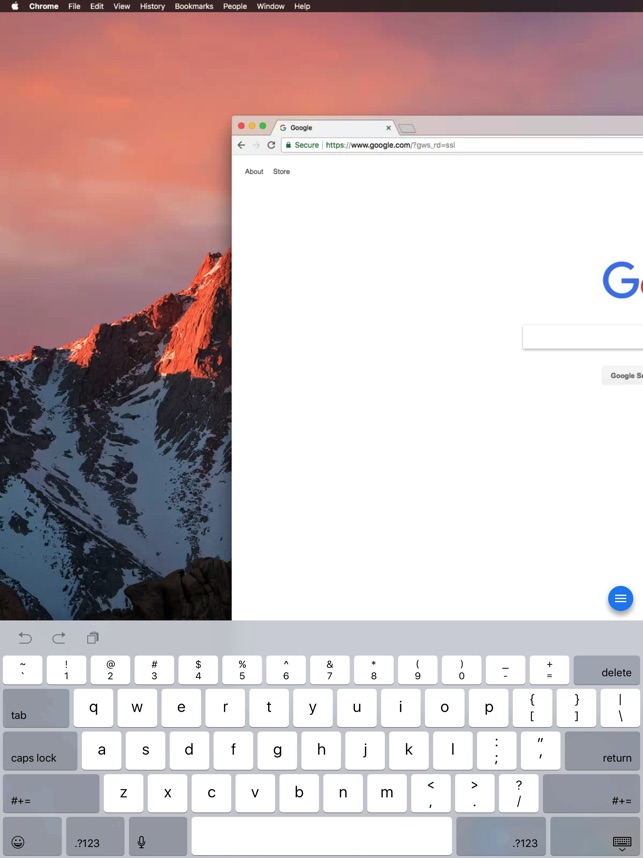Tap the right .?123 key
Image resolution: width=643 pixels, height=858 pixels.
[501, 837]
